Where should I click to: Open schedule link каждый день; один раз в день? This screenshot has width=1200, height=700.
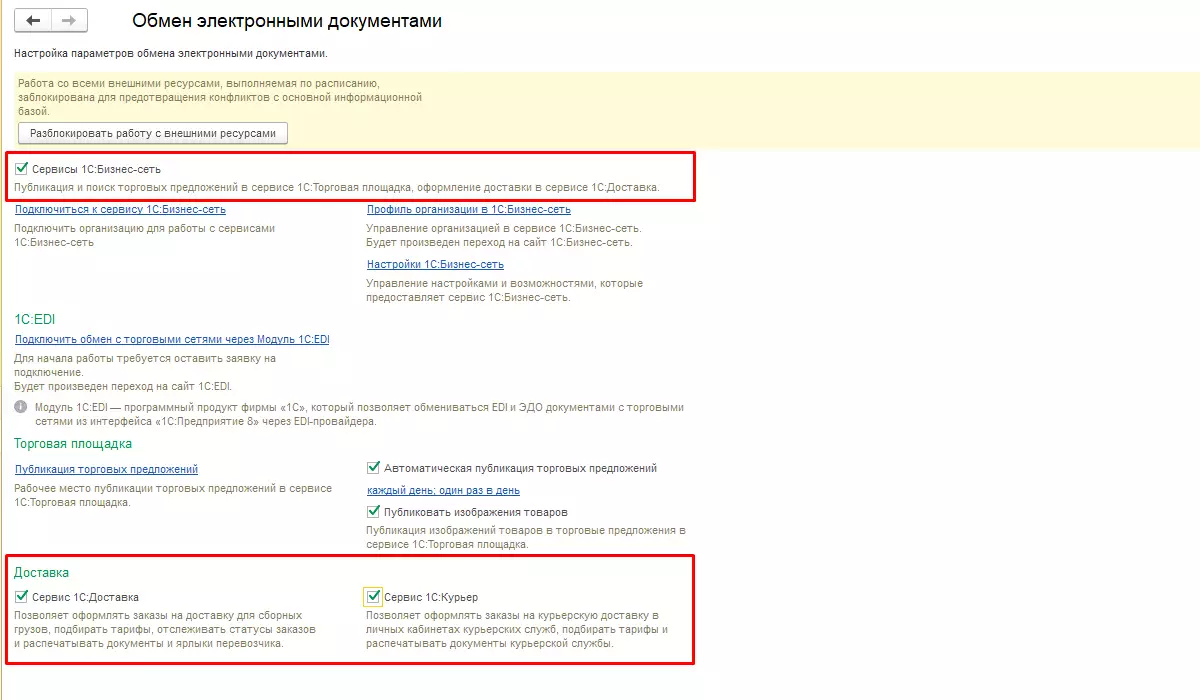click(443, 490)
